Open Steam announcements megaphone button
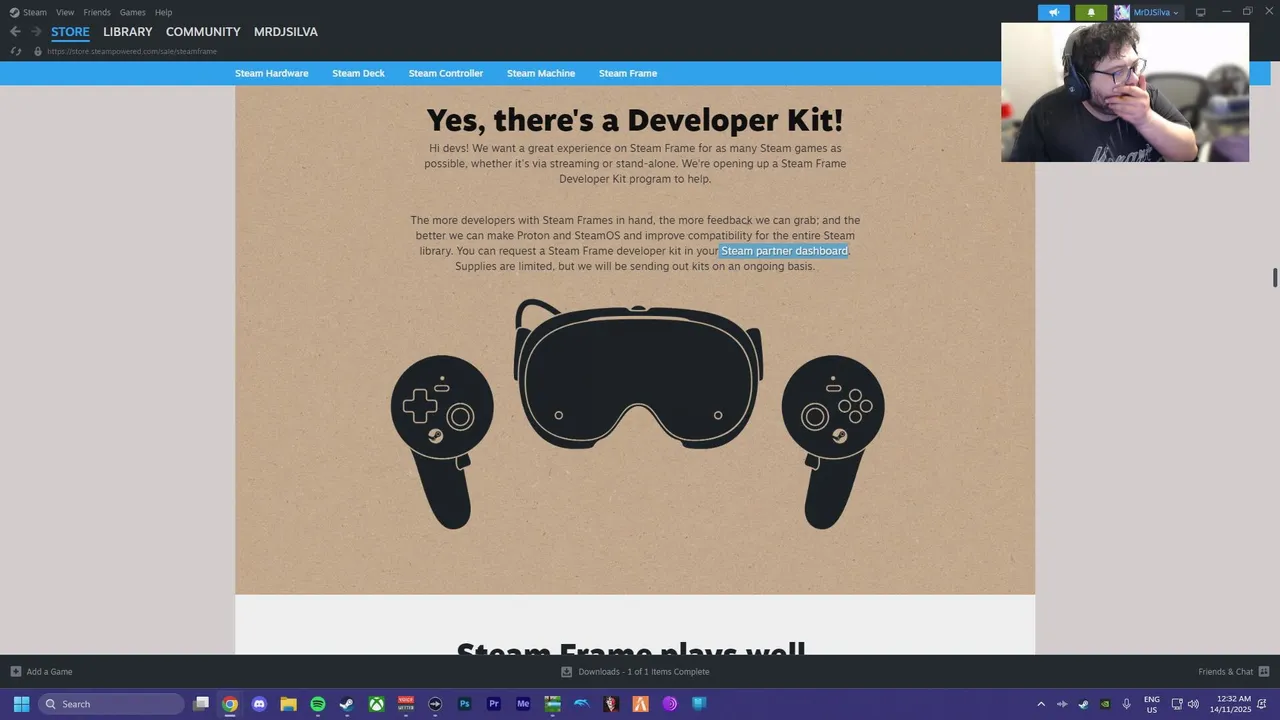 1053,12
